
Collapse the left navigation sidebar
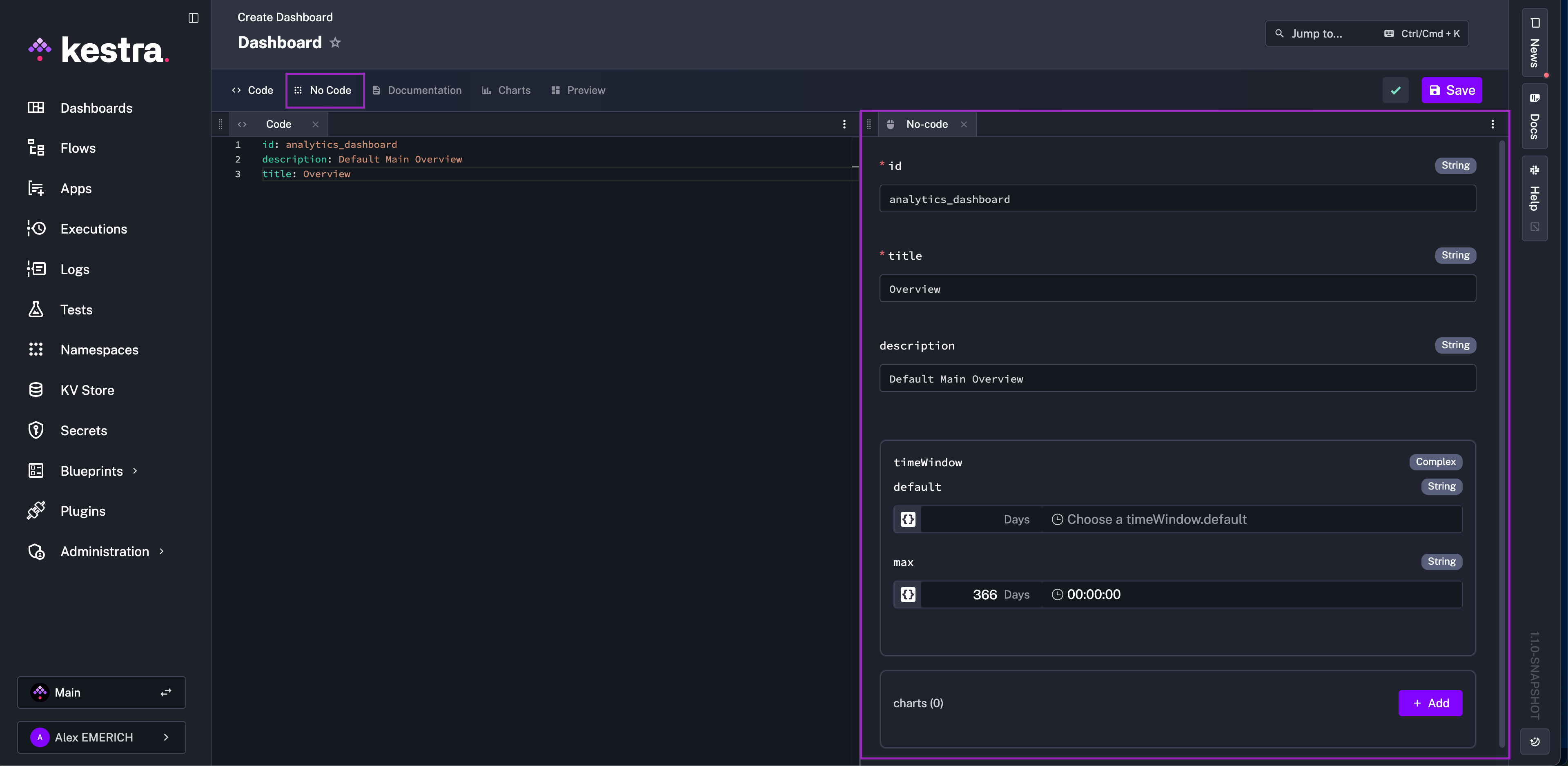coord(194,18)
